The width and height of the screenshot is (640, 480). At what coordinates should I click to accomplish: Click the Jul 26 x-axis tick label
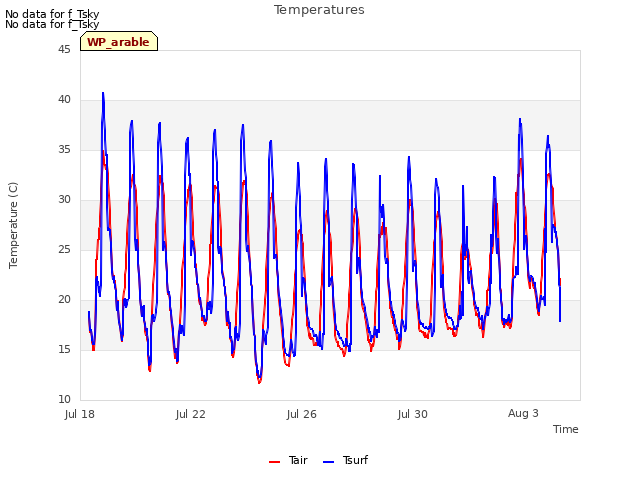pyautogui.click(x=302, y=414)
